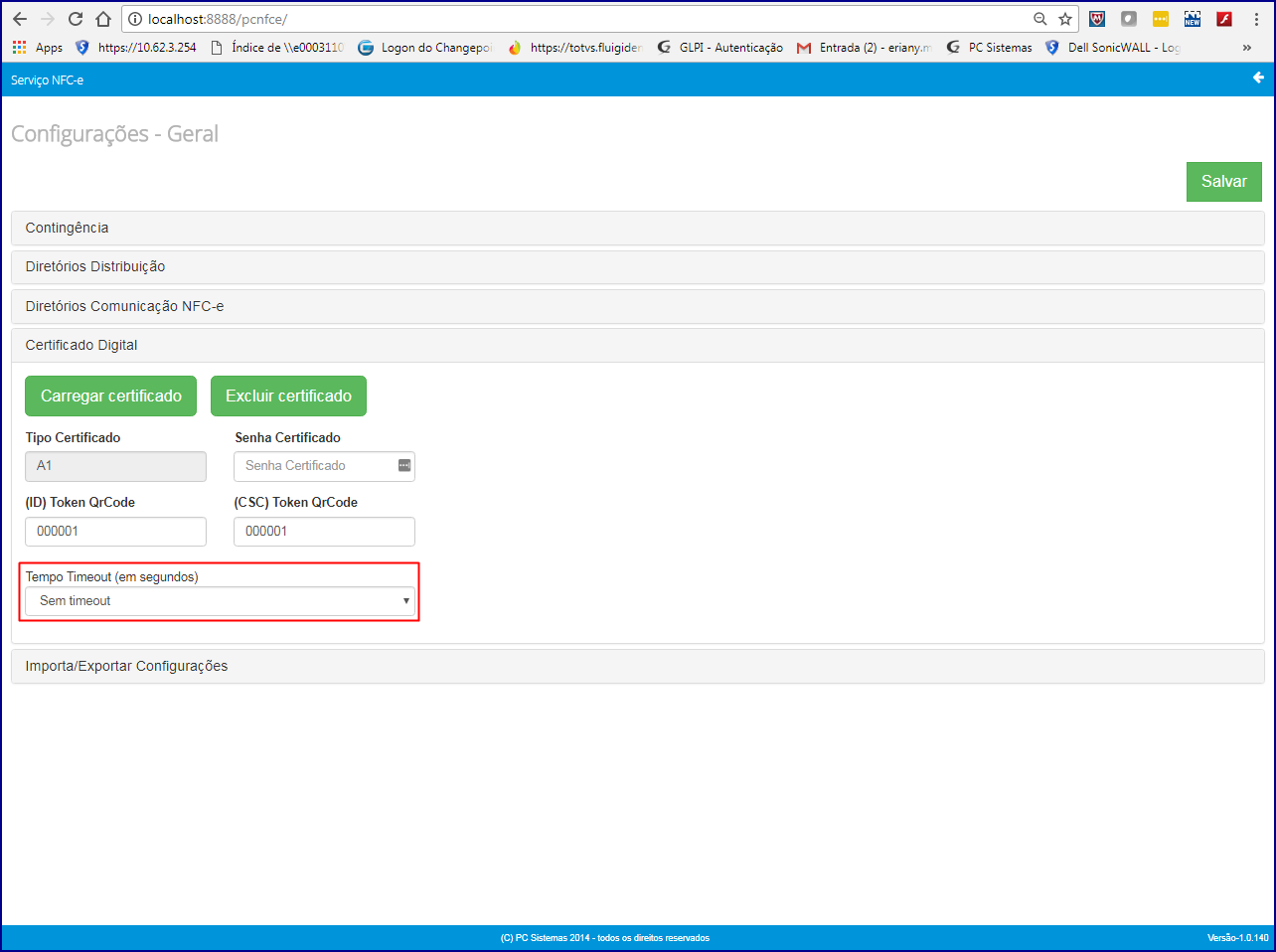Click the (ID) Token QrCode field
The height and width of the screenshot is (952, 1276).
[115, 532]
